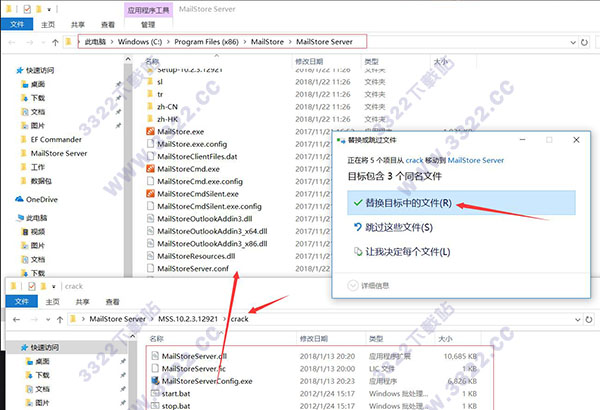
Task: Open the 共享 tab in crack window
Action: coord(82,302)
